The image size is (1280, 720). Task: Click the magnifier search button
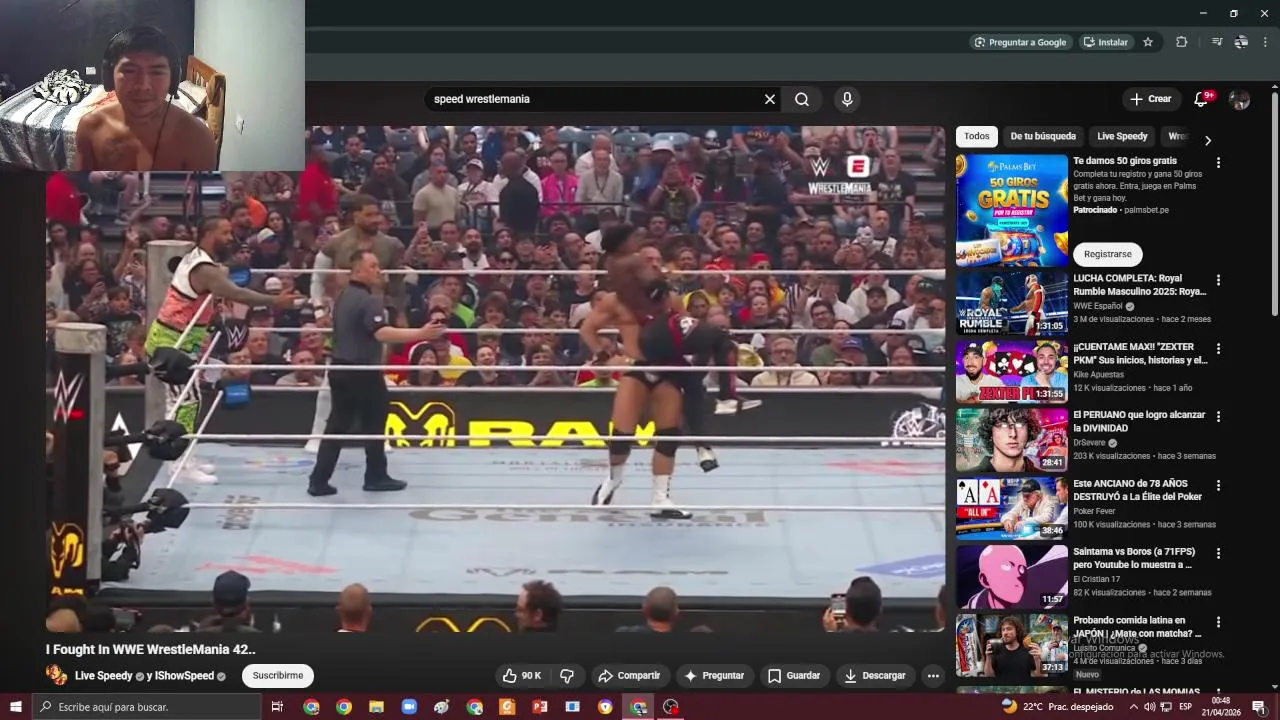coord(802,99)
